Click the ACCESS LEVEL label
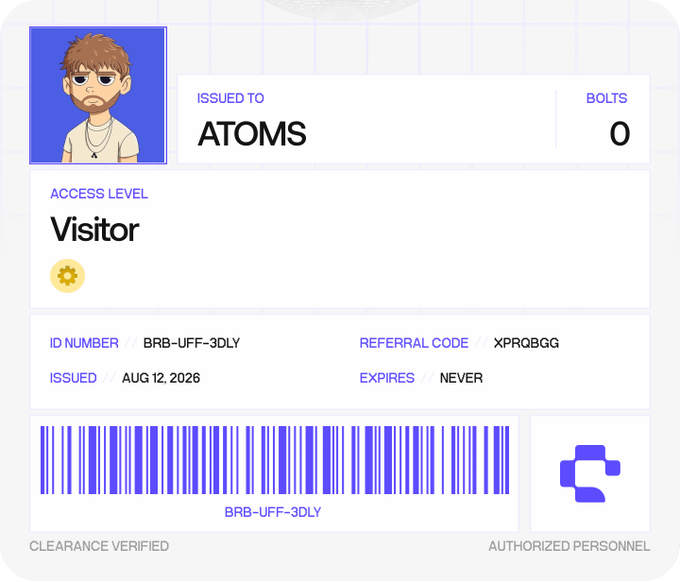Screen dimensions: 680x582 point(99,193)
